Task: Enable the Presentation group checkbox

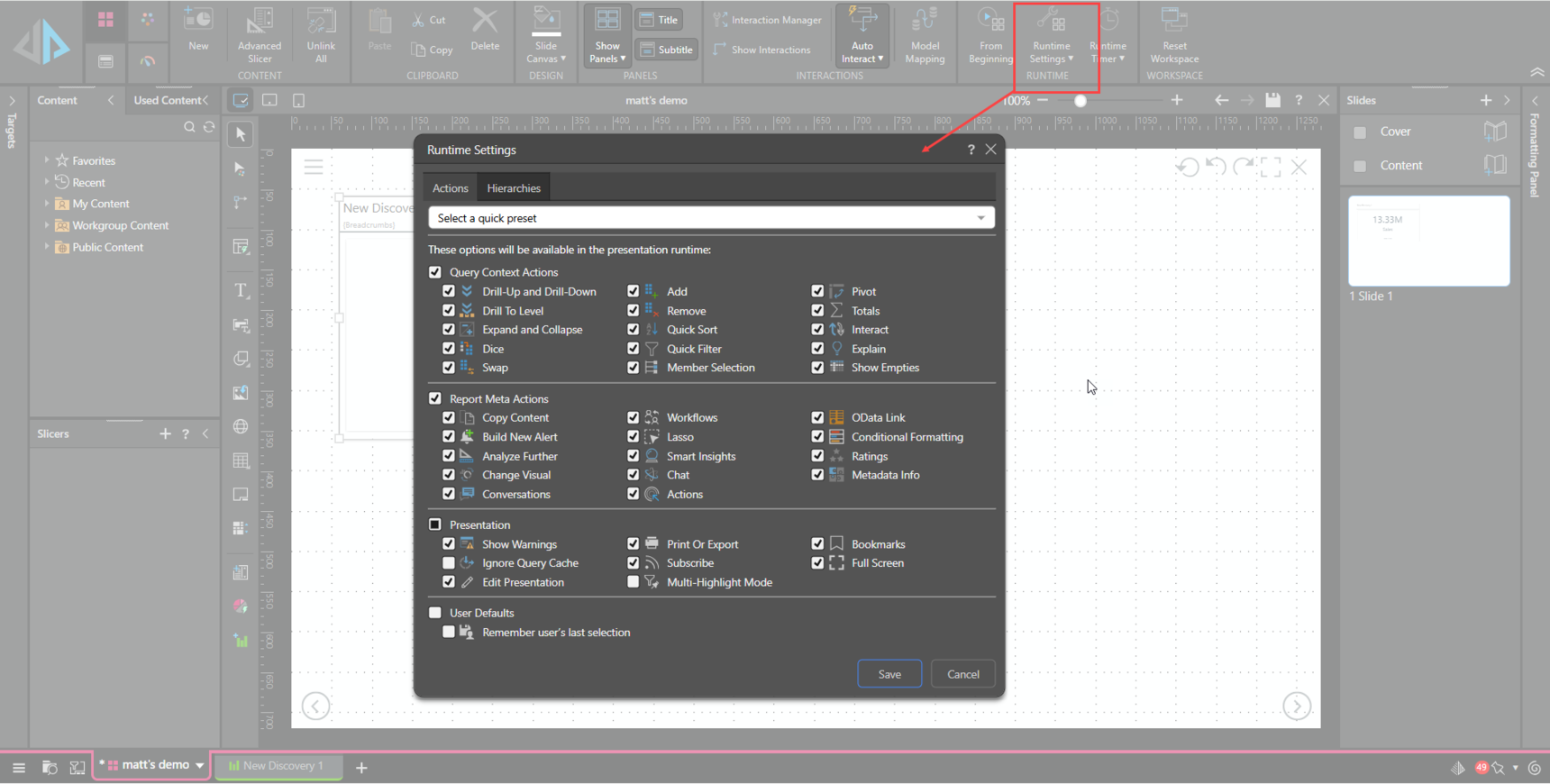Action: (x=435, y=524)
